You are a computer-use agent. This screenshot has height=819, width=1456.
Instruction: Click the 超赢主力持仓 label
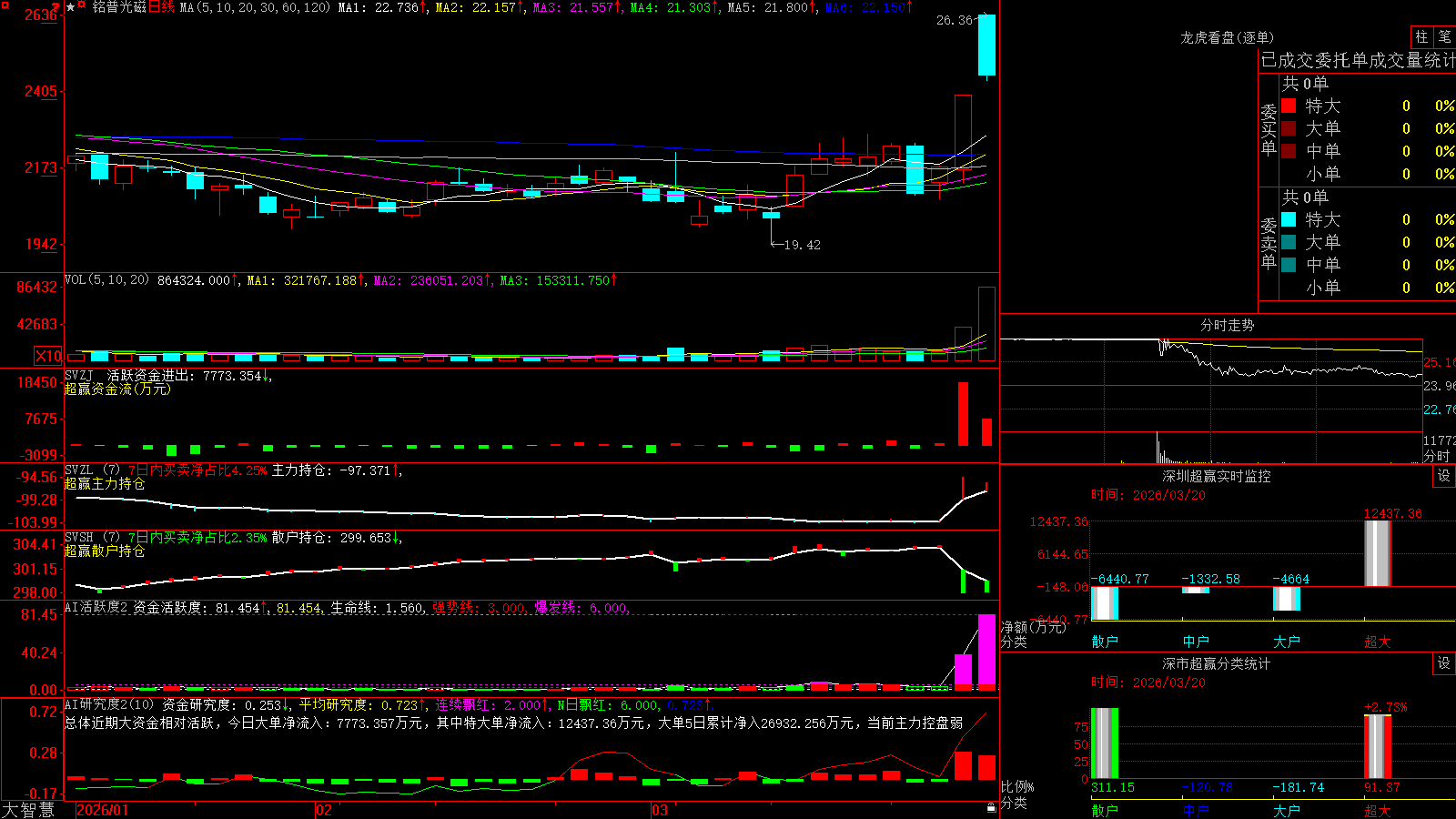pyautogui.click(x=105, y=483)
